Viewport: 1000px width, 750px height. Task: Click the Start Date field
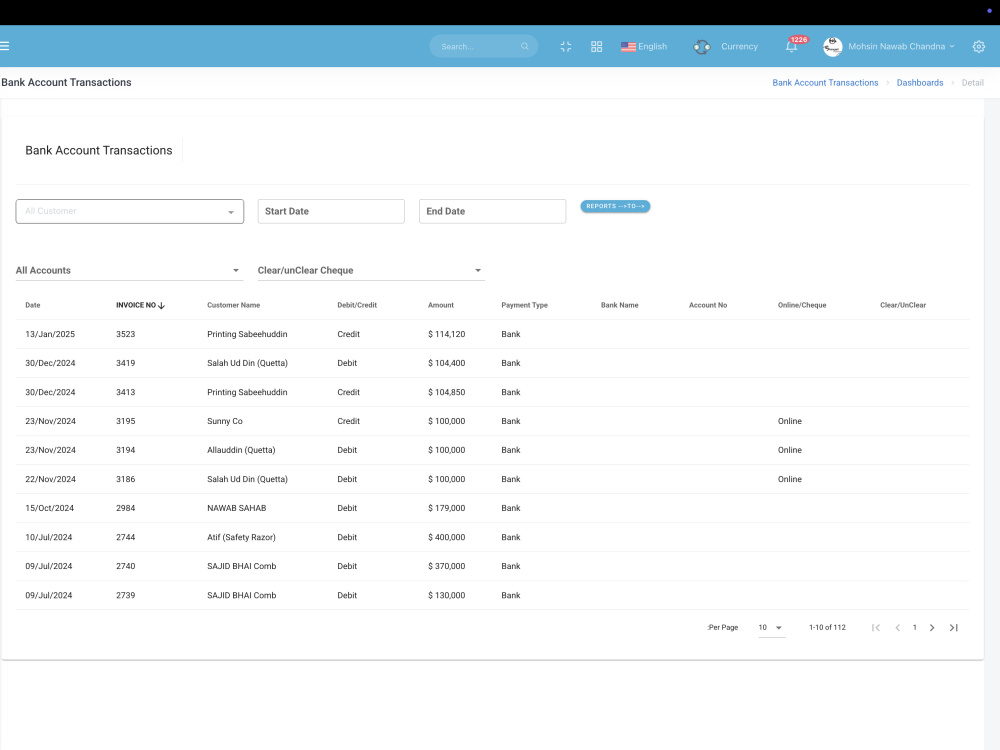coord(331,211)
